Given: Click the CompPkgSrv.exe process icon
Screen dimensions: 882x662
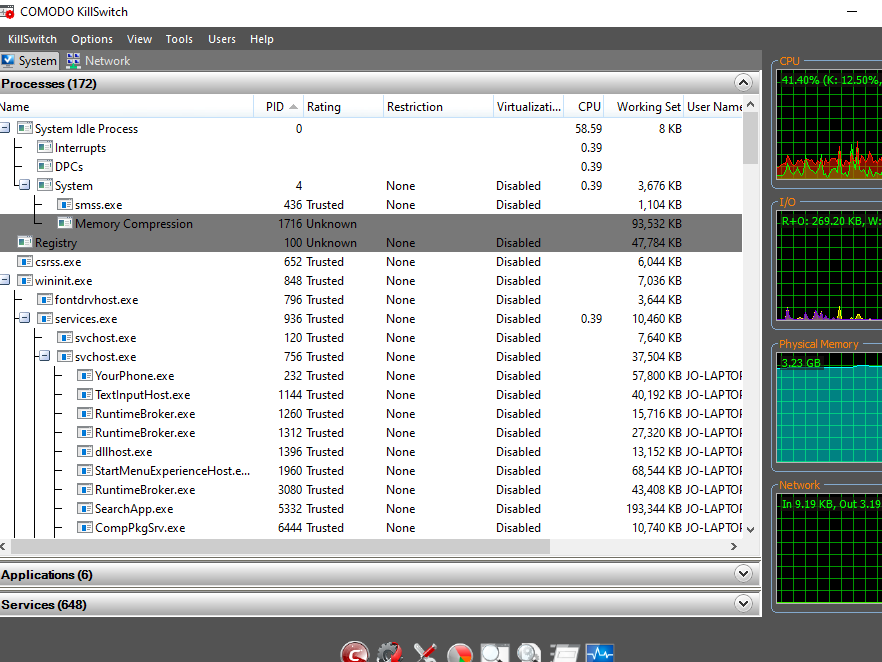Looking at the screenshot, I should pos(85,528).
